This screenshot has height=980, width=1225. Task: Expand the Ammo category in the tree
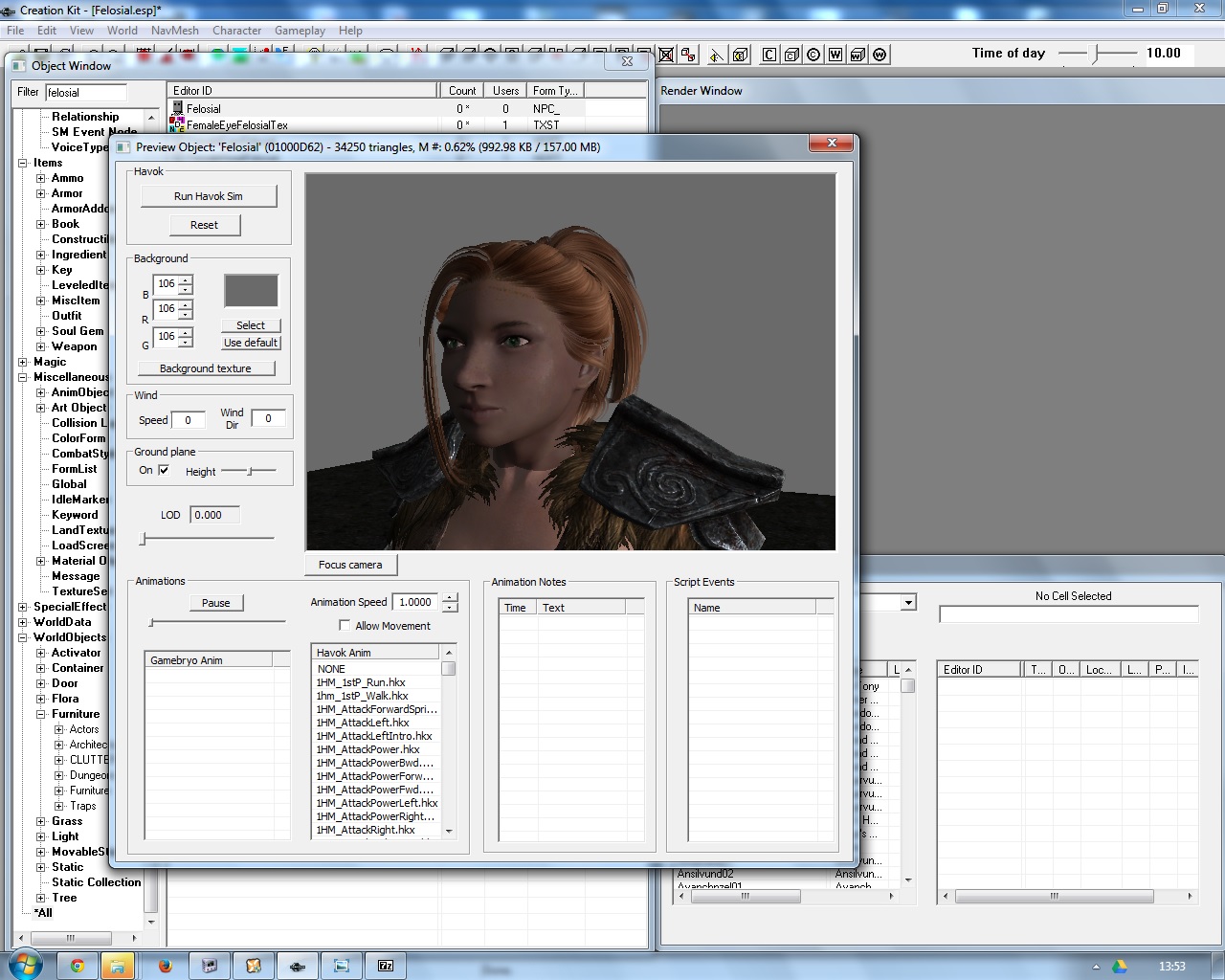pos(41,178)
